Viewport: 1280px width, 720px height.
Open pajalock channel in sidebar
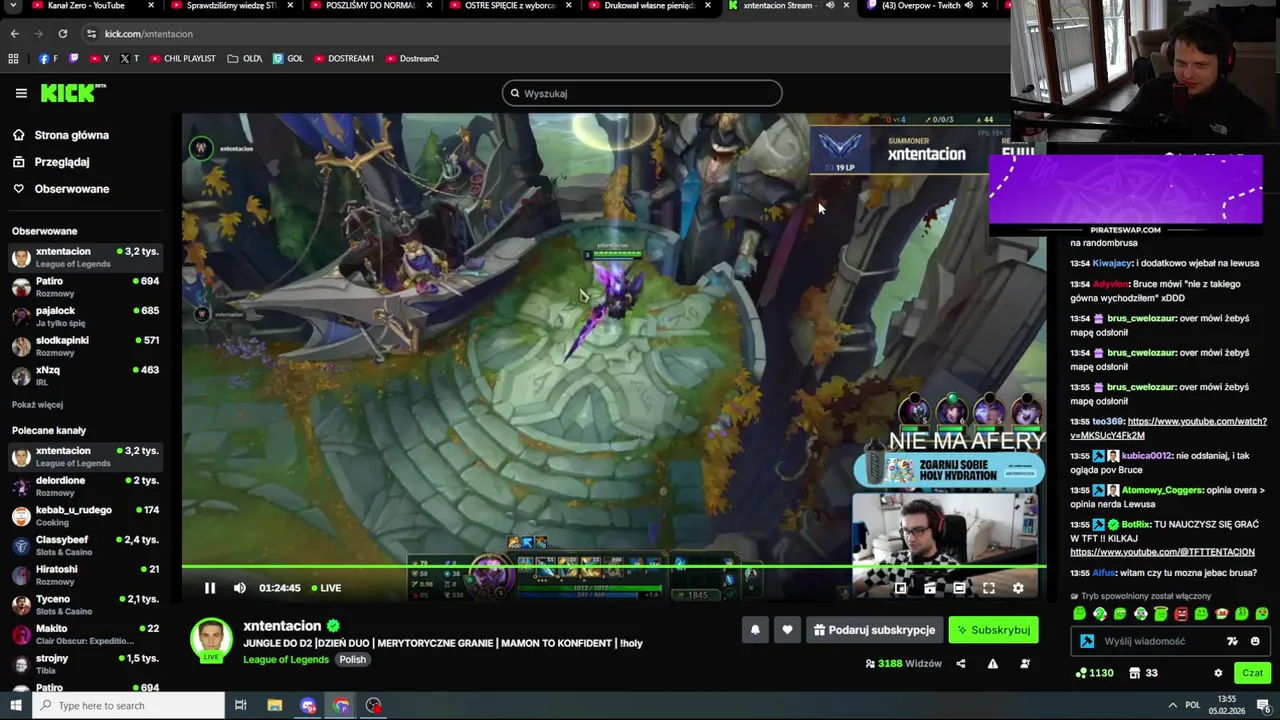[85, 316]
